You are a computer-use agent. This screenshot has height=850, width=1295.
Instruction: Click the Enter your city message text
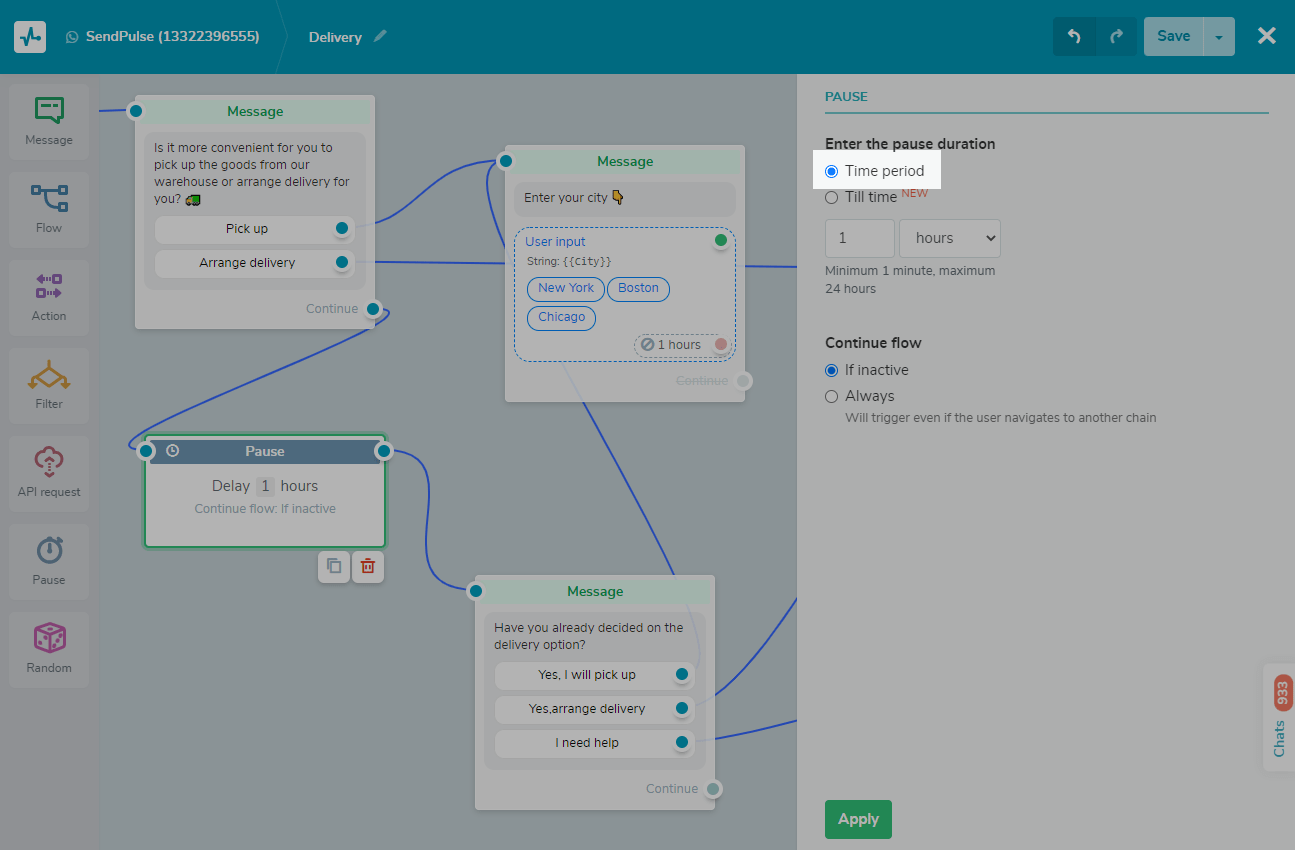pos(574,198)
